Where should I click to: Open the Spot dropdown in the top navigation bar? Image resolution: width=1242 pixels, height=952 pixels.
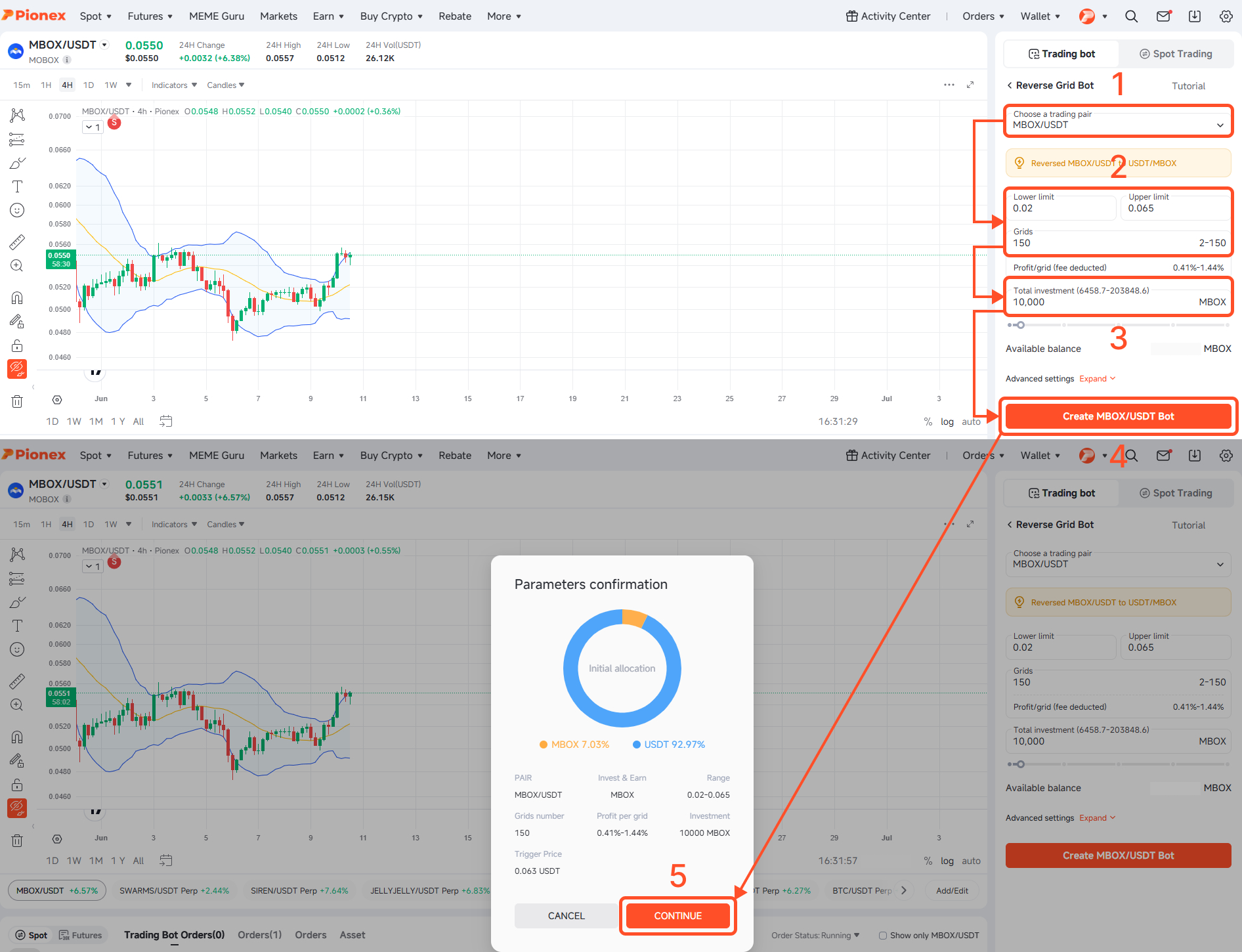96,16
